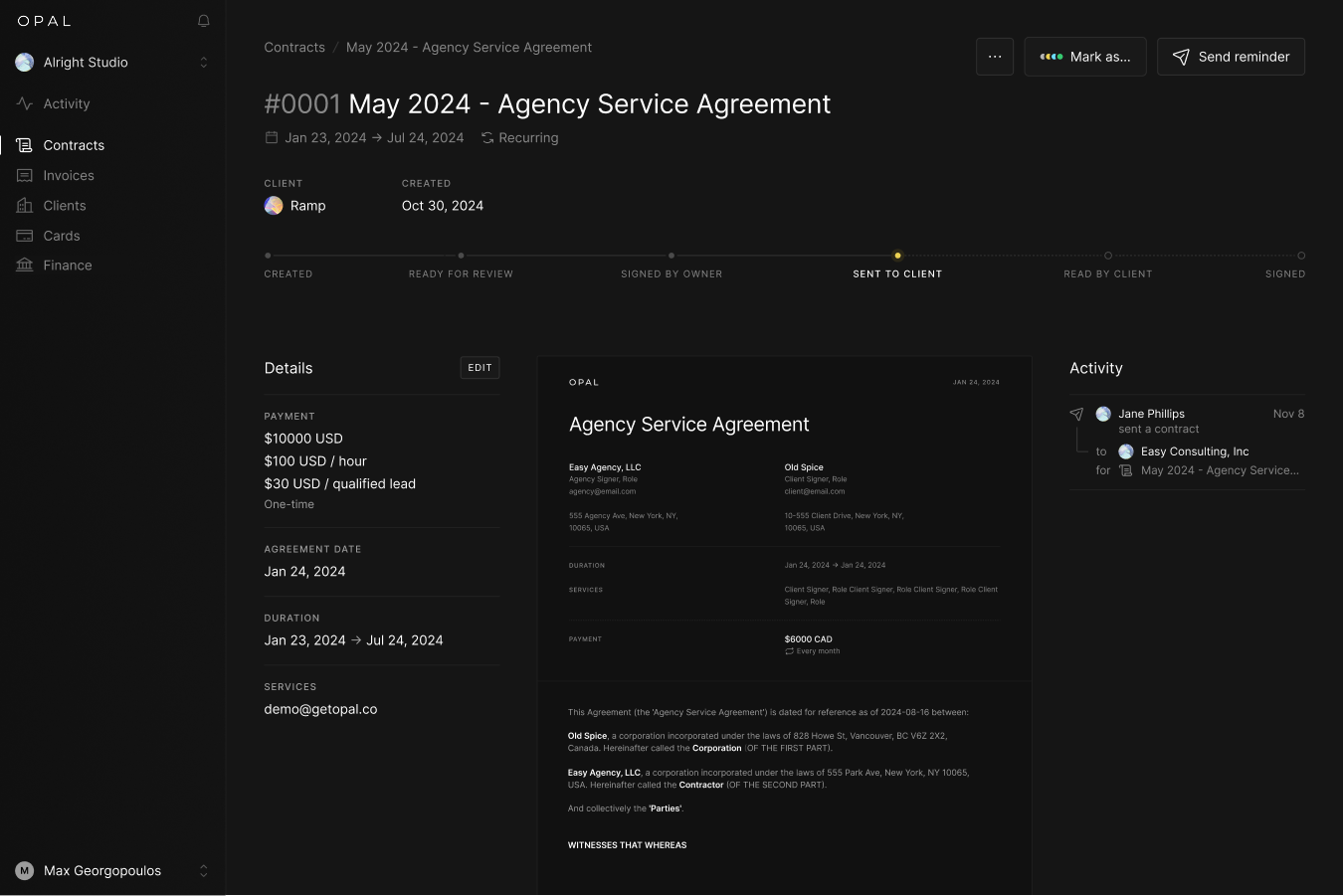Image resolution: width=1343 pixels, height=896 pixels.
Task: Click the Nov 8 activity date
Action: coord(1288,414)
